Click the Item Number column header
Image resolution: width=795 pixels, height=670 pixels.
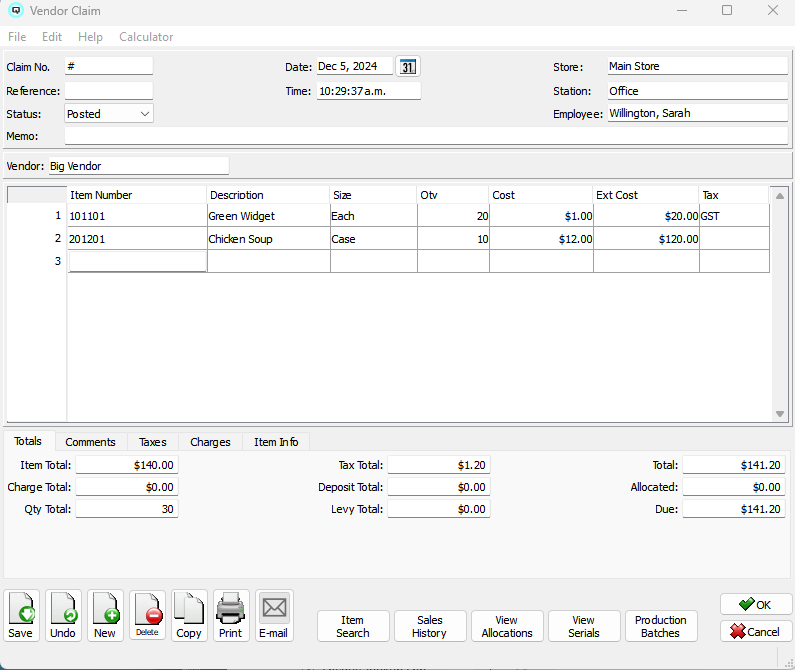(137, 195)
